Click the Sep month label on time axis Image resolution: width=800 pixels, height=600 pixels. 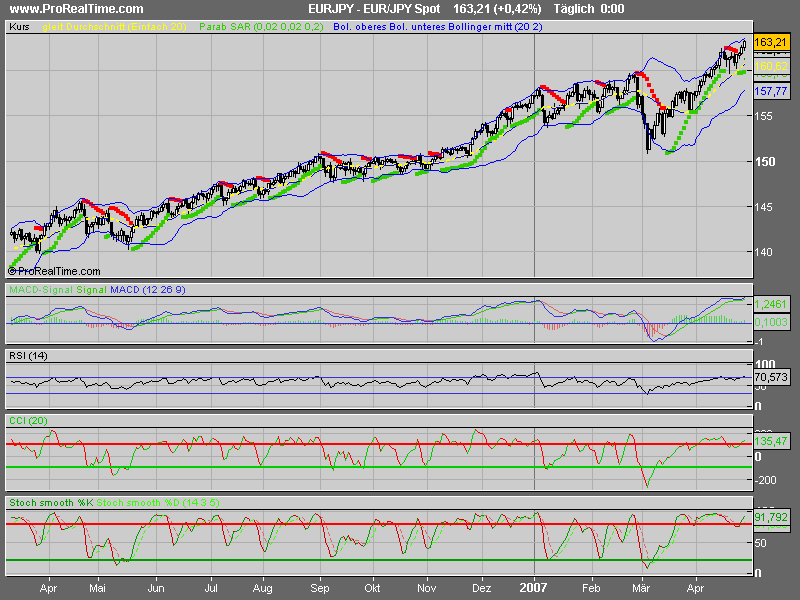[320, 588]
